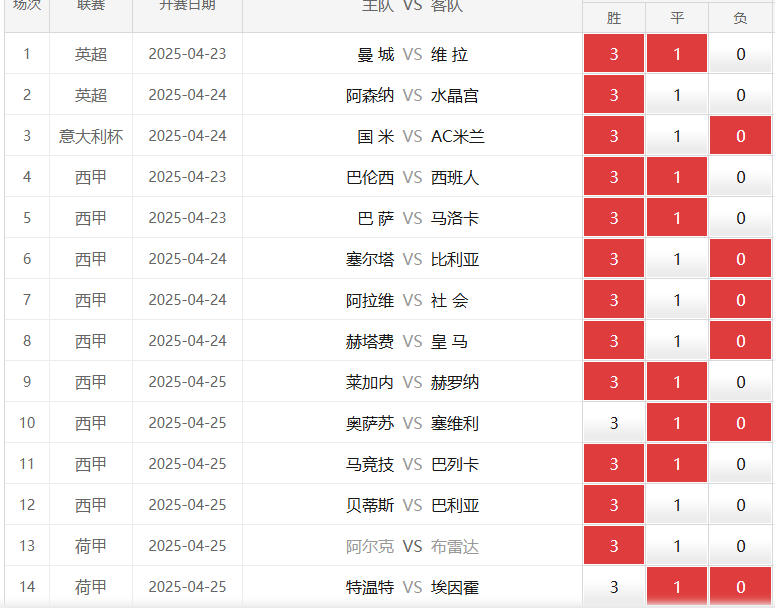Deselect draw (1) for 巴萨 VS 马洛卡
The image size is (775, 609).
[x=677, y=218]
